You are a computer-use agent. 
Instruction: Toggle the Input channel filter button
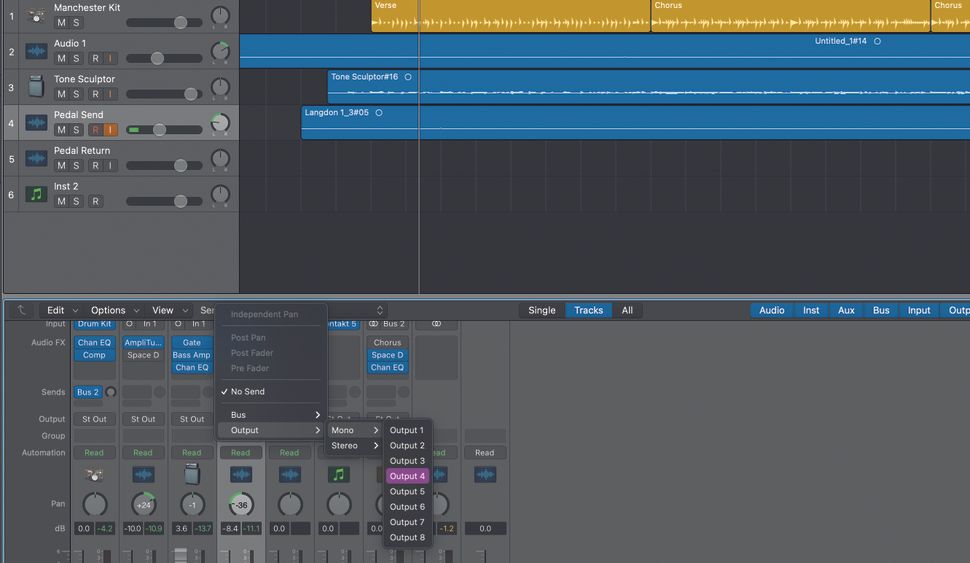pyautogui.click(x=919, y=310)
